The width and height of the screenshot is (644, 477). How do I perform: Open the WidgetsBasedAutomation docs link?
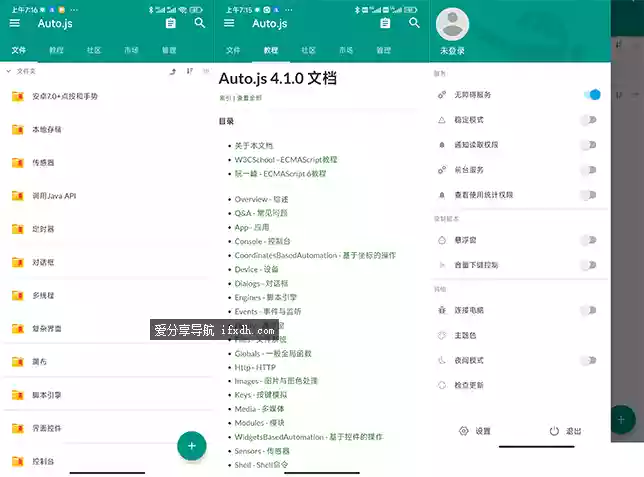[x=308, y=437]
